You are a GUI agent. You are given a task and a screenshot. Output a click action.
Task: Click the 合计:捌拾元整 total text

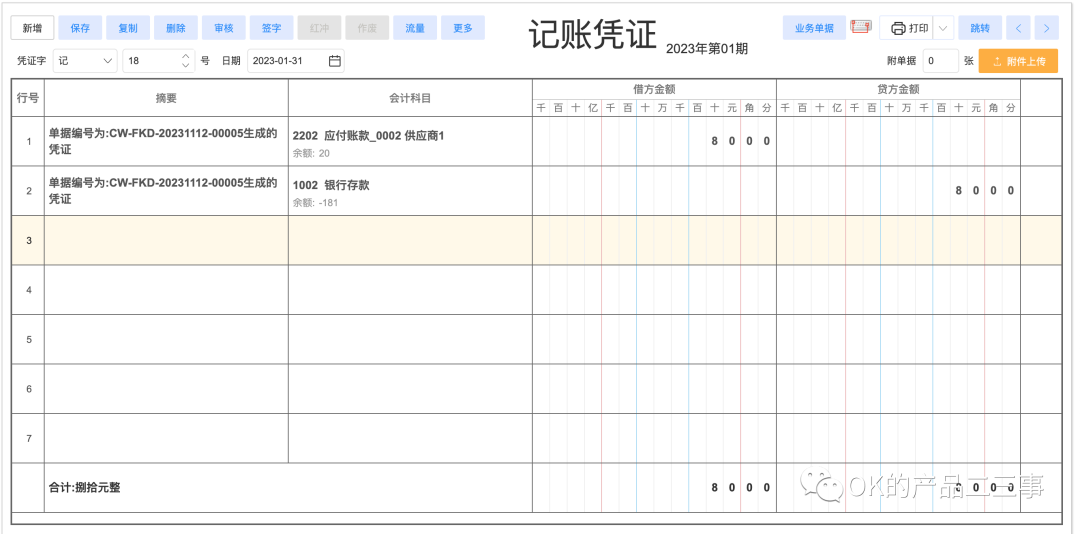[84, 487]
